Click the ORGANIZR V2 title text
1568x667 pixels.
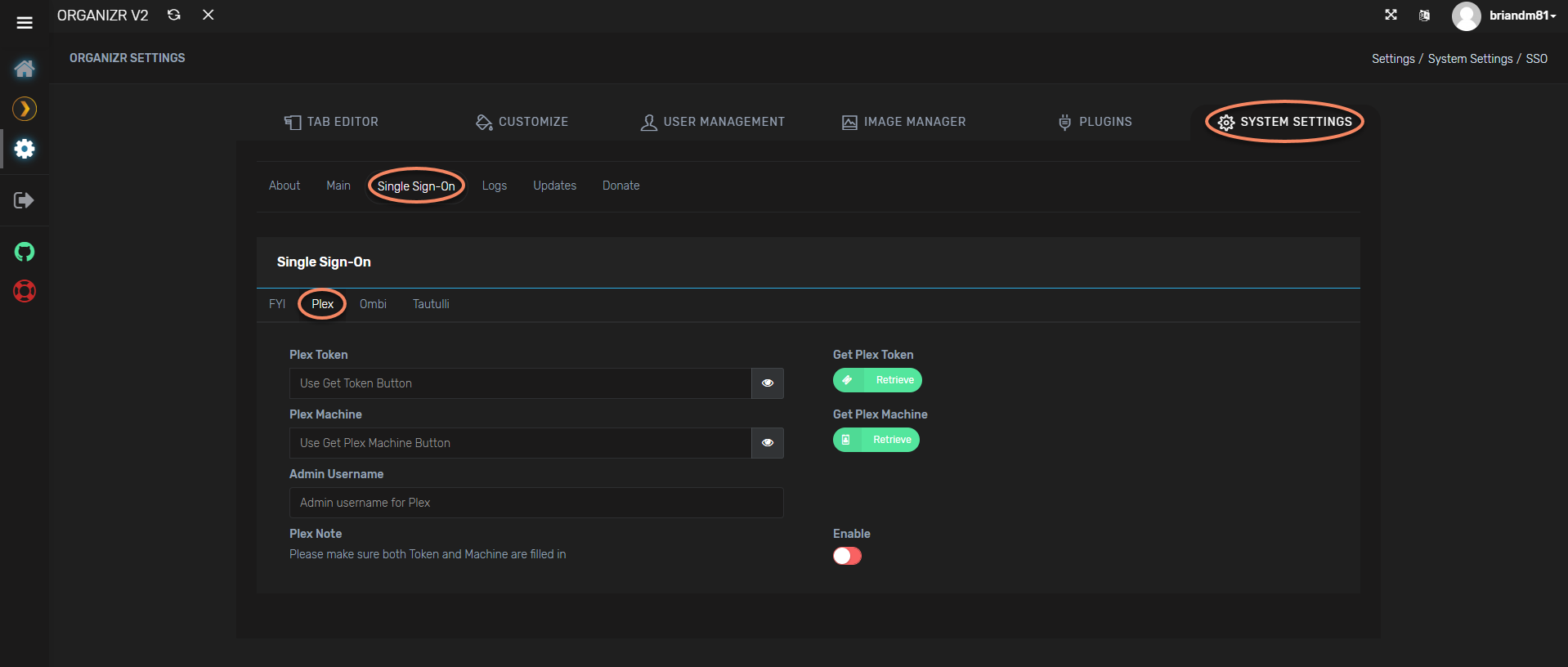tap(103, 16)
